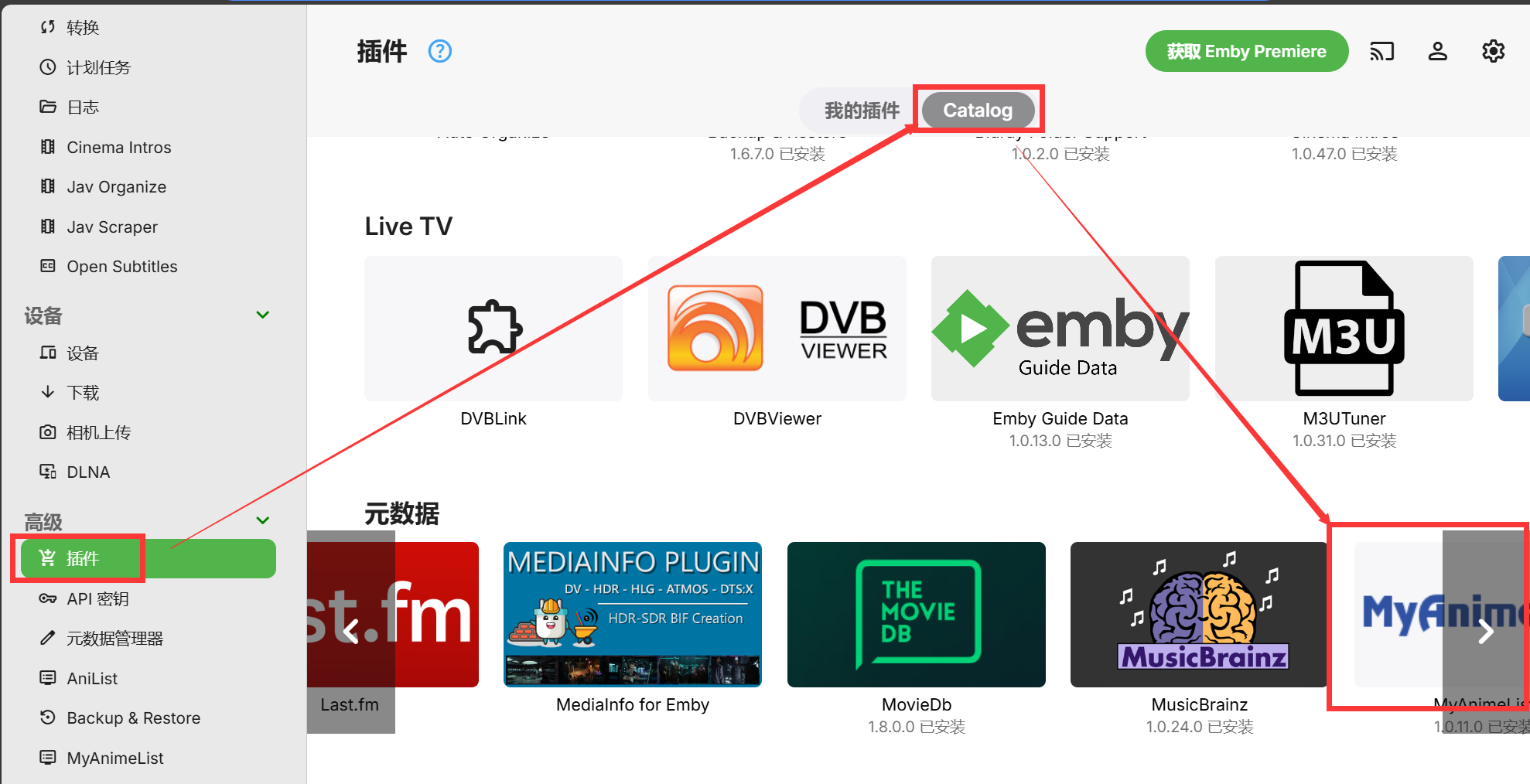Viewport: 1530px width, 784px height.
Task: Open the user profile icon
Action: (1437, 51)
